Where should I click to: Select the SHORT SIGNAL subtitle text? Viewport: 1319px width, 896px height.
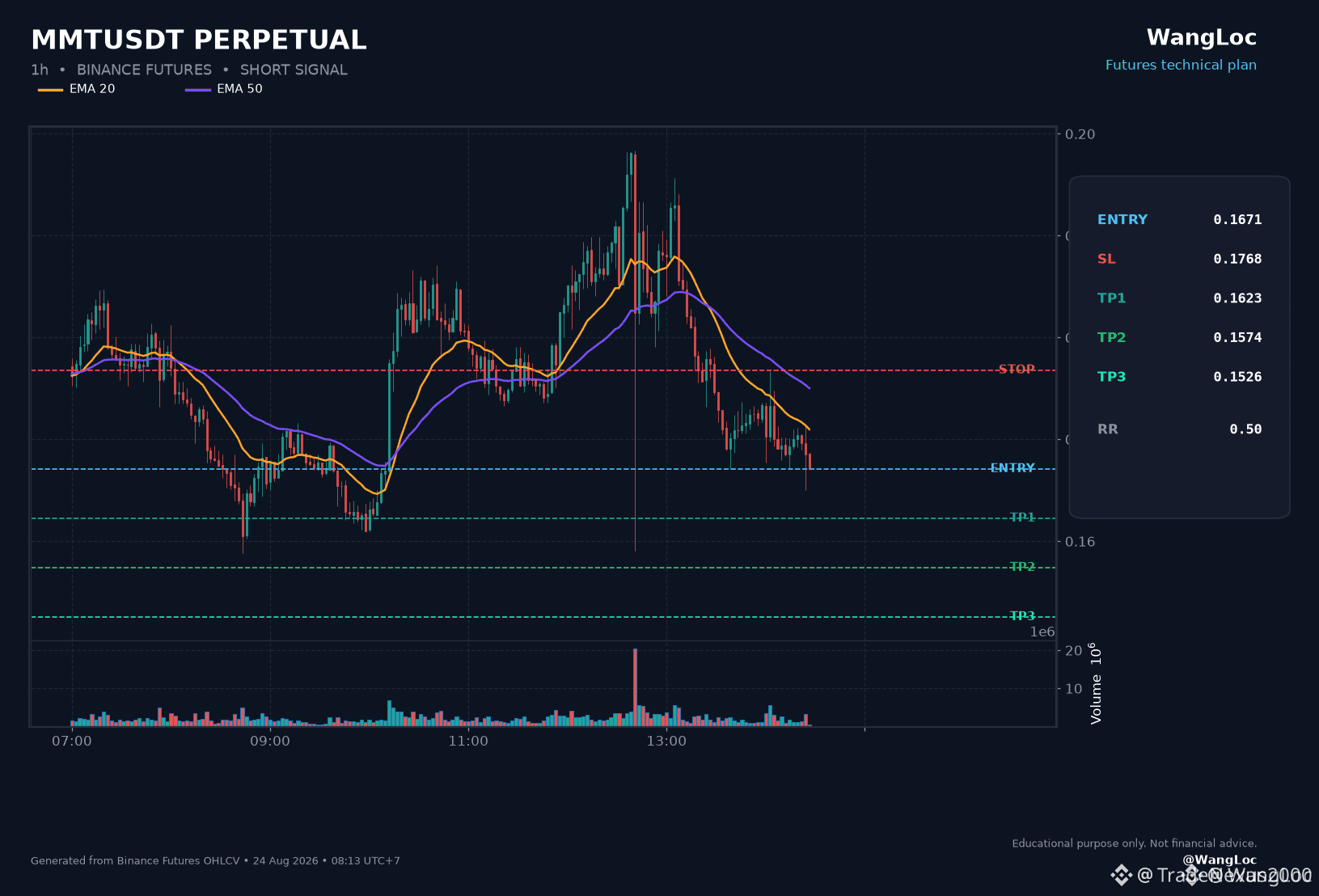point(294,70)
